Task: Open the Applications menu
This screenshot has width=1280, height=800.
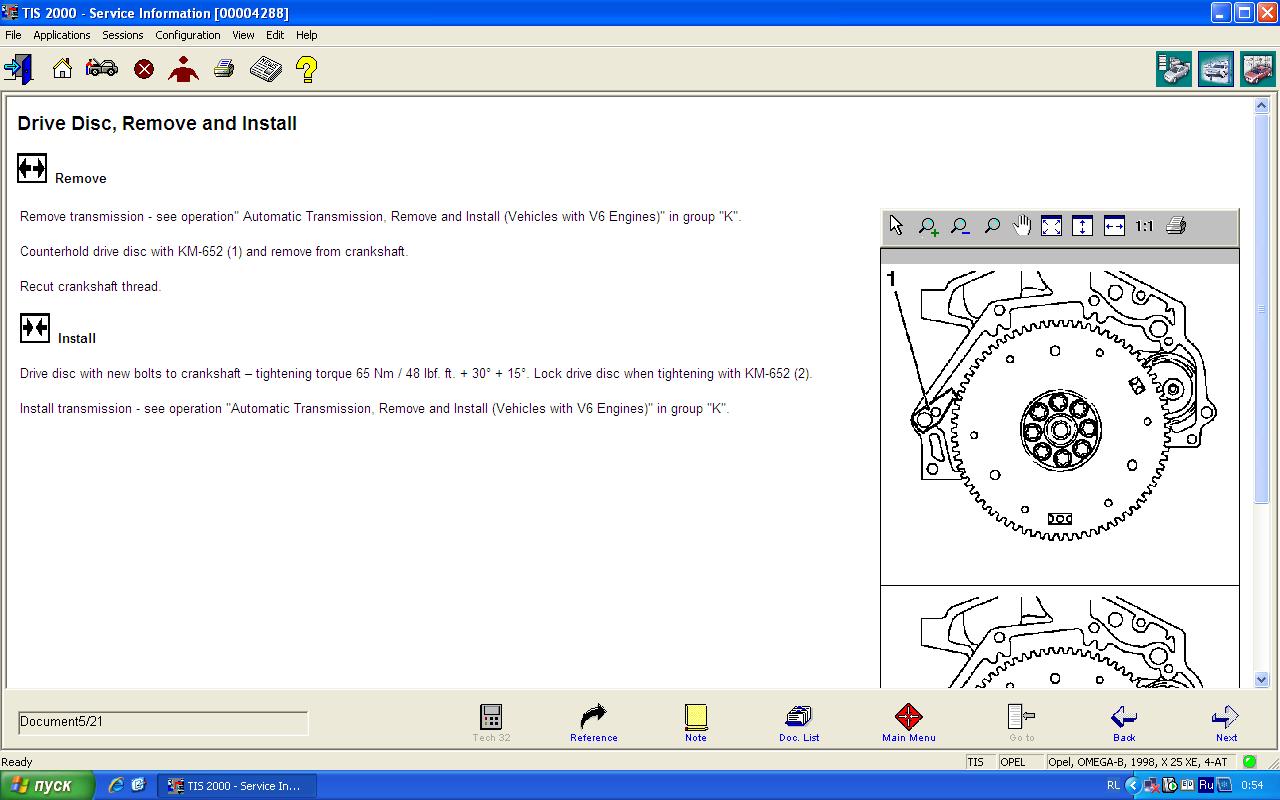Action: (x=62, y=35)
